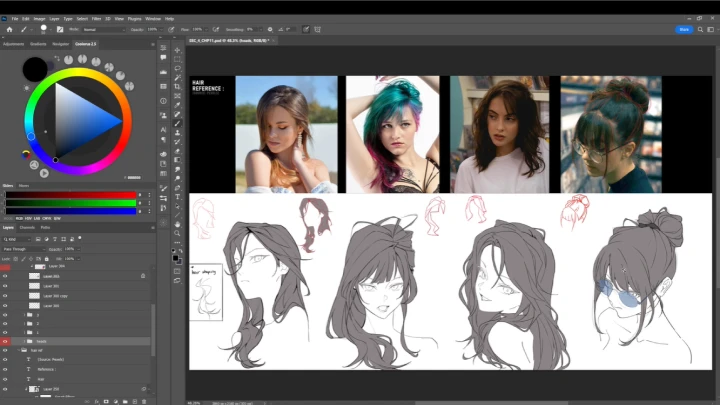Select the Gradient tool
Screen dimensions: 720x405
[x=177, y=160]
